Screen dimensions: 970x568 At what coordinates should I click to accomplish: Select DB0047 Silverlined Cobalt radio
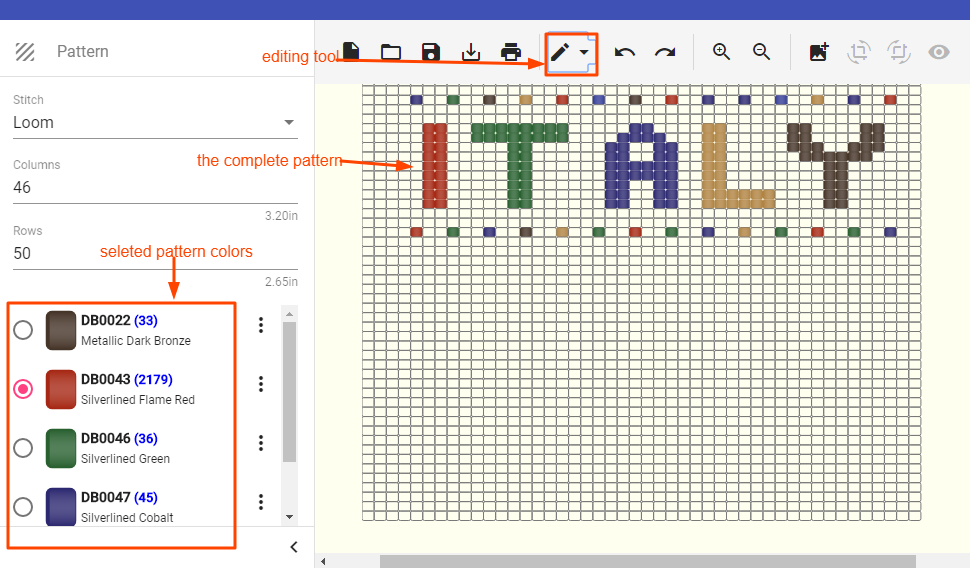23,507
